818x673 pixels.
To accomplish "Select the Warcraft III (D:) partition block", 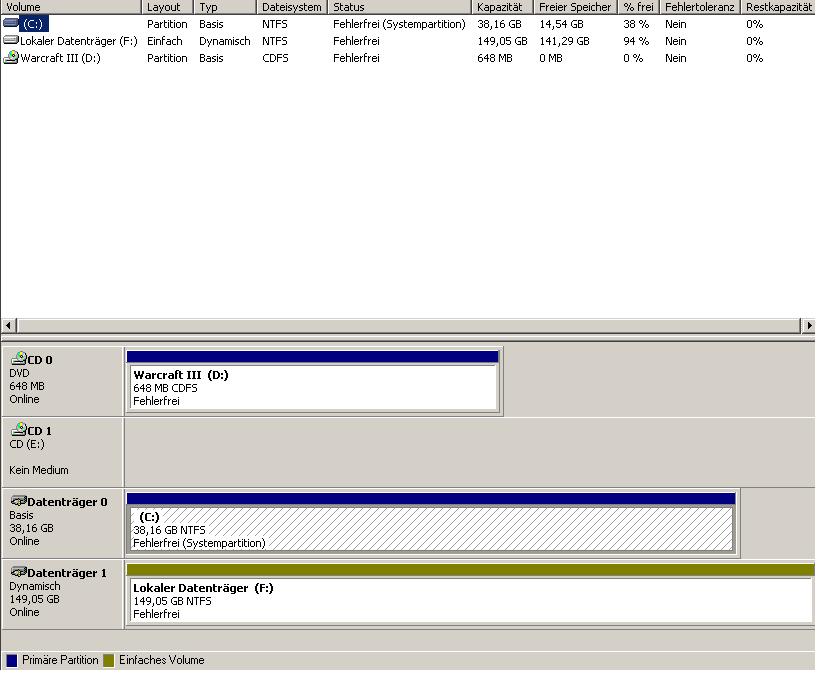I will coord(312,387).
